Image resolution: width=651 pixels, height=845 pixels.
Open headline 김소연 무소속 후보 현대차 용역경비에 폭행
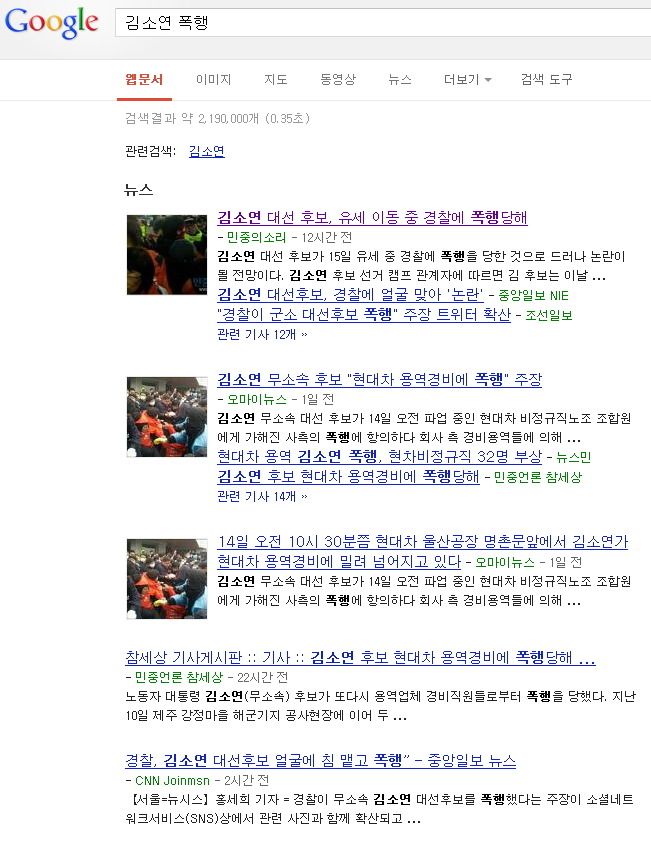coord(379,379)
